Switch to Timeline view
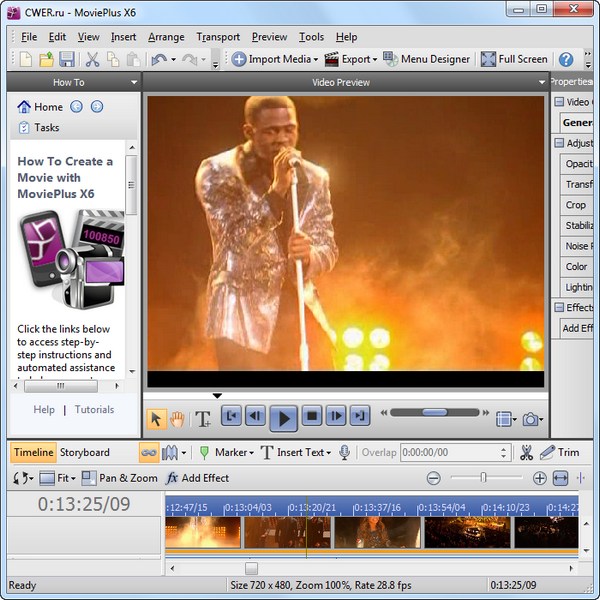The height and width of the screenshot is (600, 600). tap(33, 453)
